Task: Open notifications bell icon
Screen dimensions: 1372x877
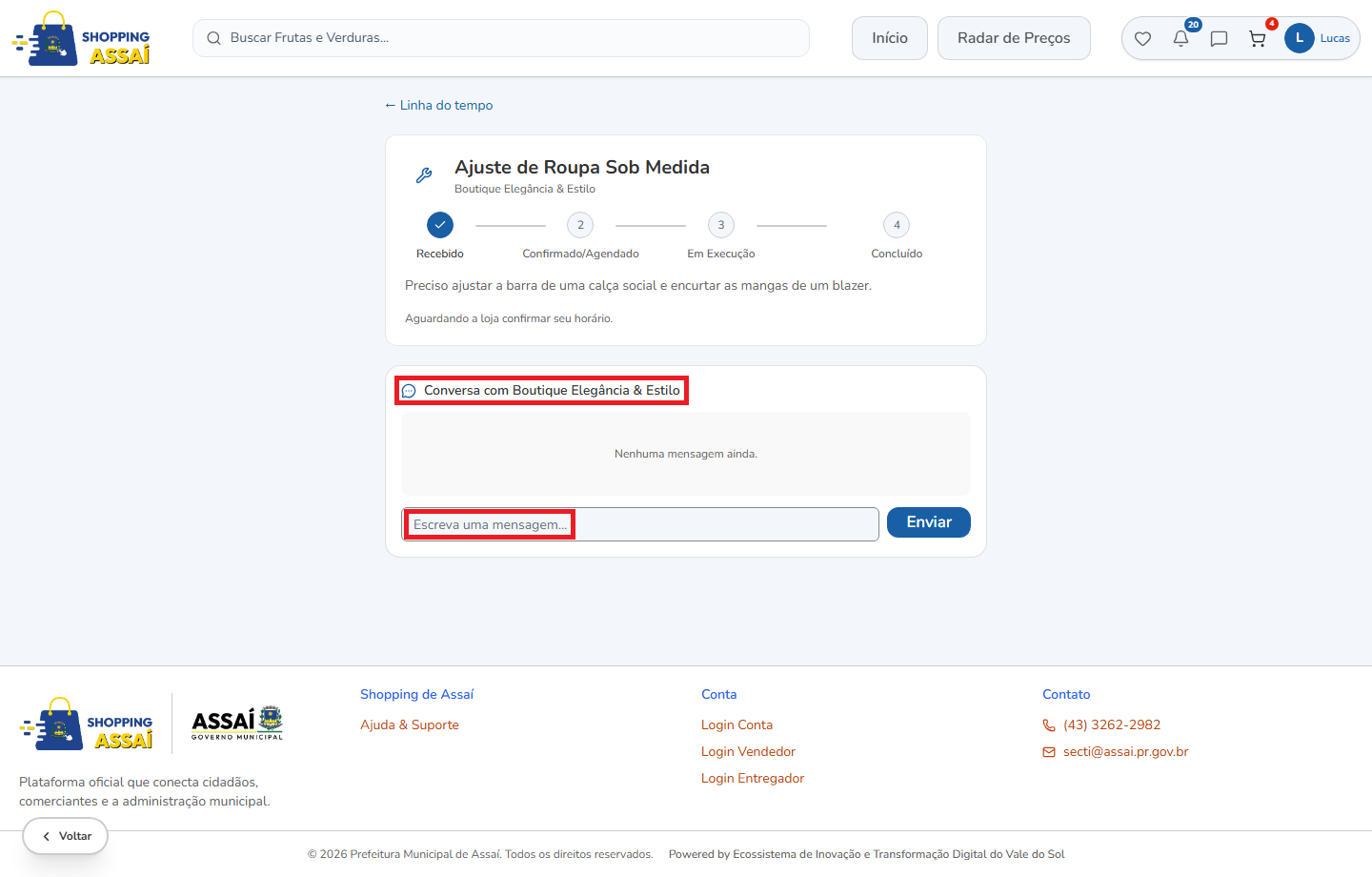Action: point(1180,39)
